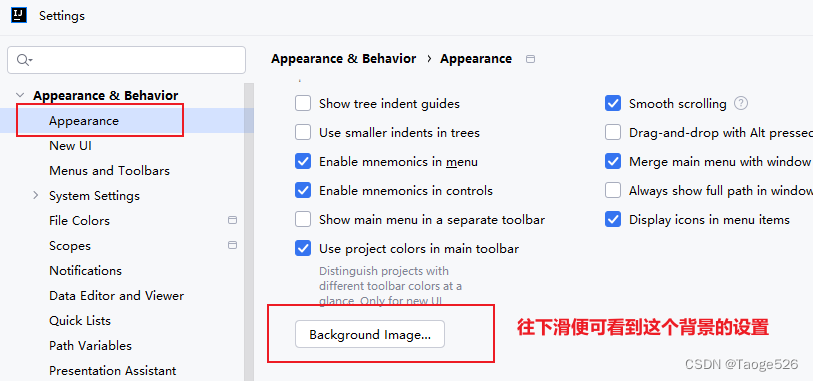Toggle Use project colors in main toolbar

[303, 249]
